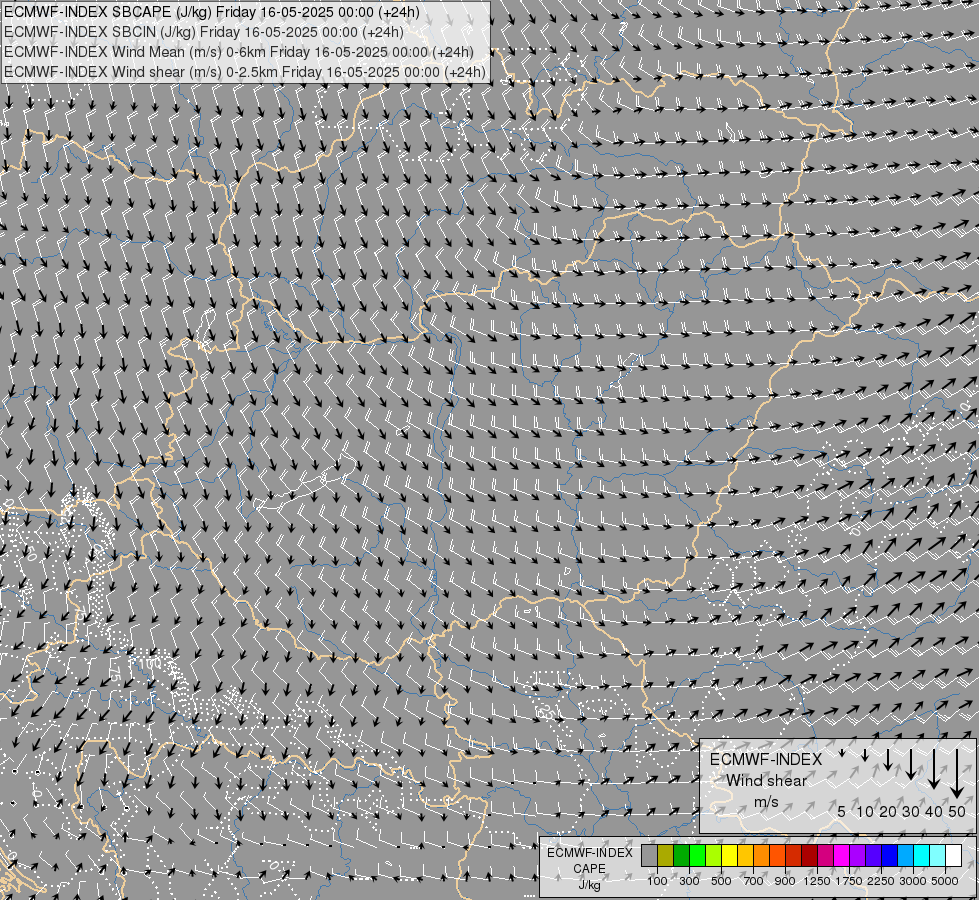979x900 pixels.
Task: Click the 'm/s' unit in wind shear legend
Action: pos(766,802)
